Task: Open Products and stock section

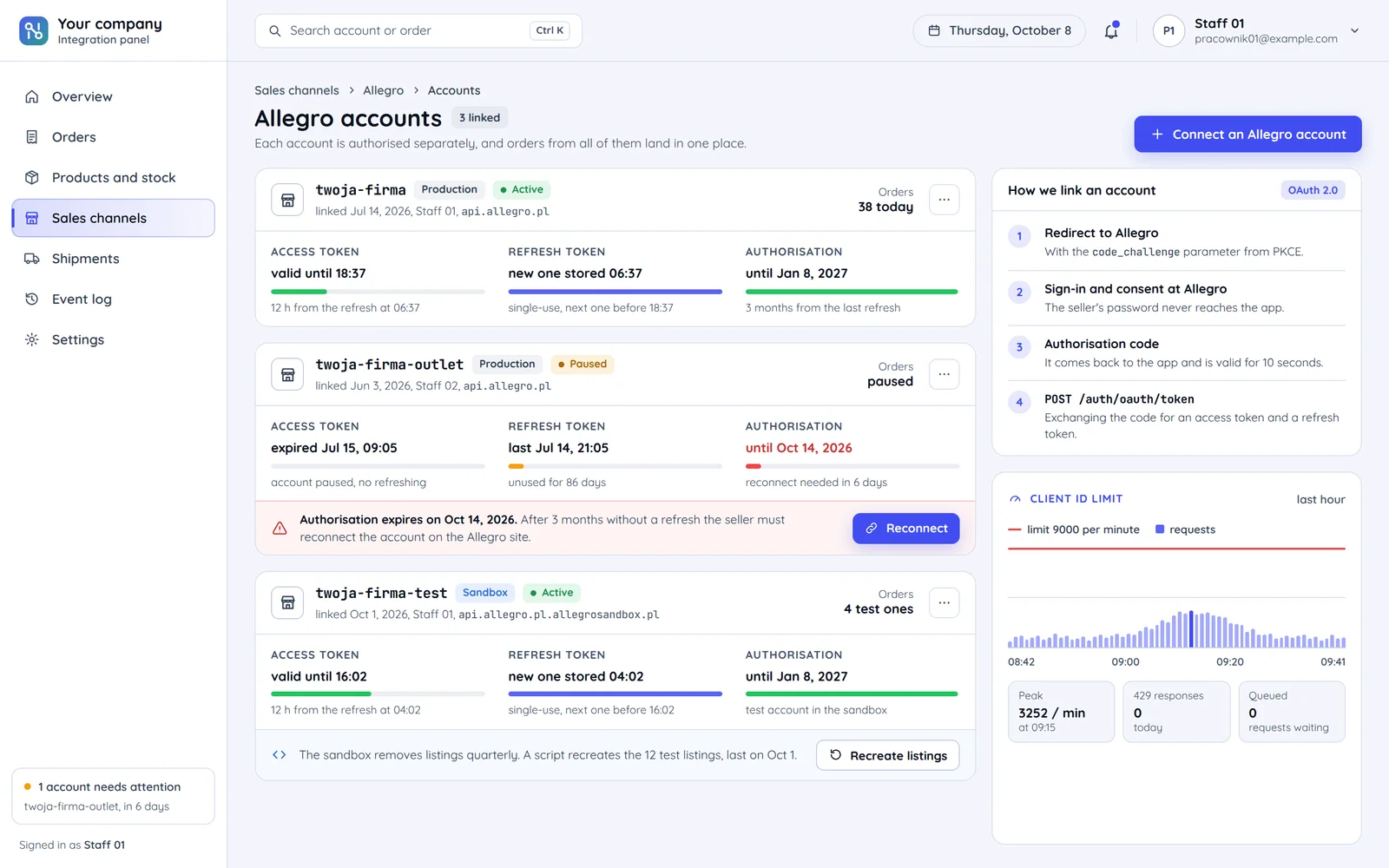Action: pyautogui.click(x=113, y=177)
